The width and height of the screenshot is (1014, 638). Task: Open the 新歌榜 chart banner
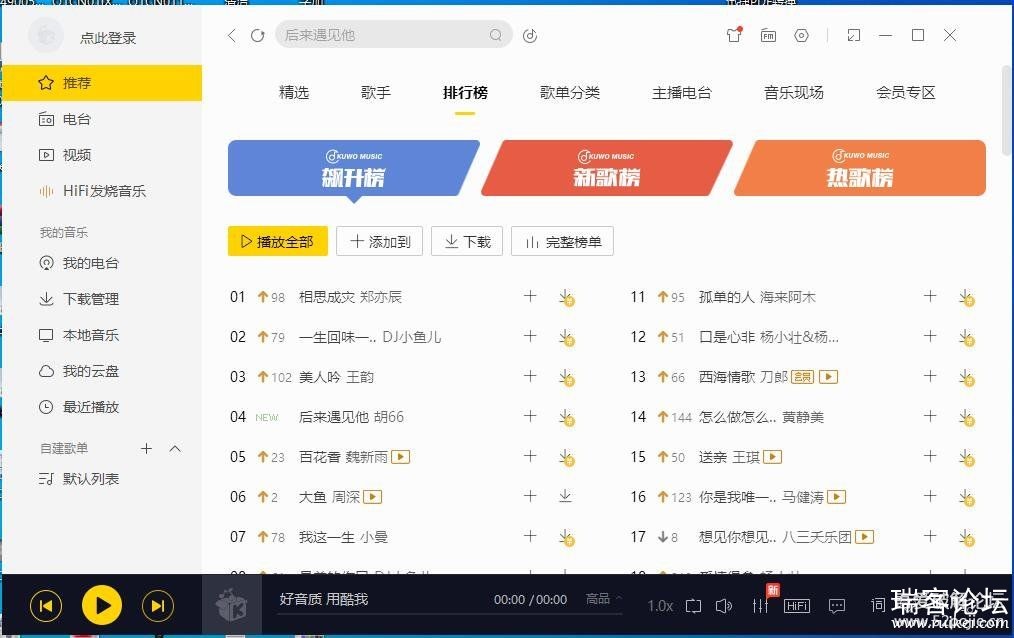click(x=606, y=168)
